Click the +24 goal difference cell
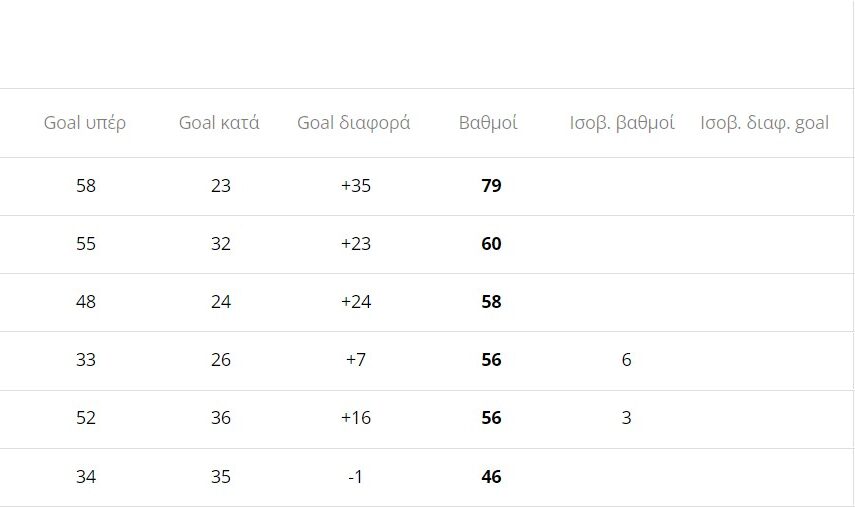 (x=356, y=302)
